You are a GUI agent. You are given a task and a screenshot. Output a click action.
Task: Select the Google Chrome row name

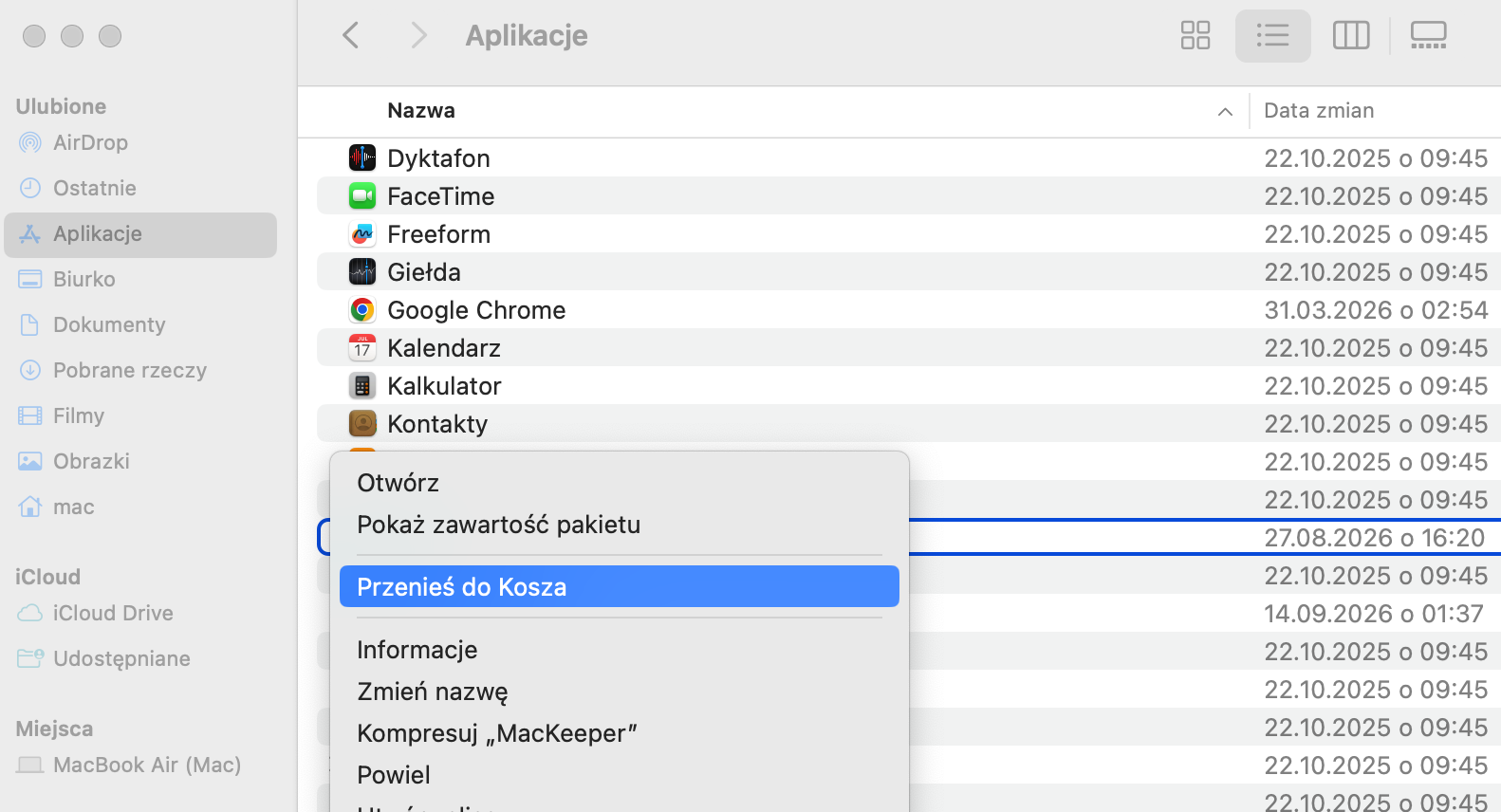[476, 310]
